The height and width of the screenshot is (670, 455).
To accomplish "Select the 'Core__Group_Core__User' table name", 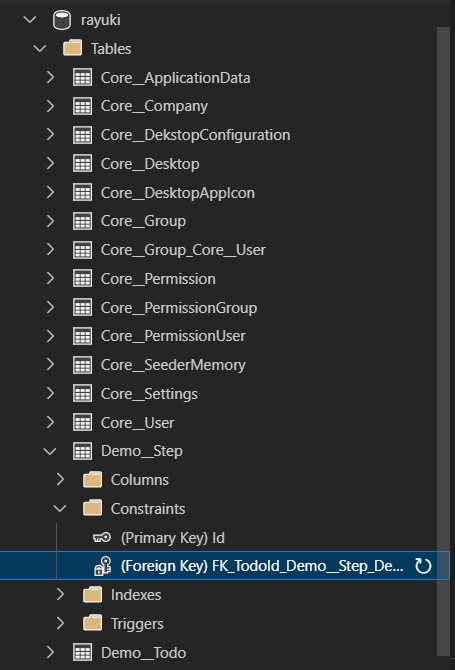I will (183, 250).
